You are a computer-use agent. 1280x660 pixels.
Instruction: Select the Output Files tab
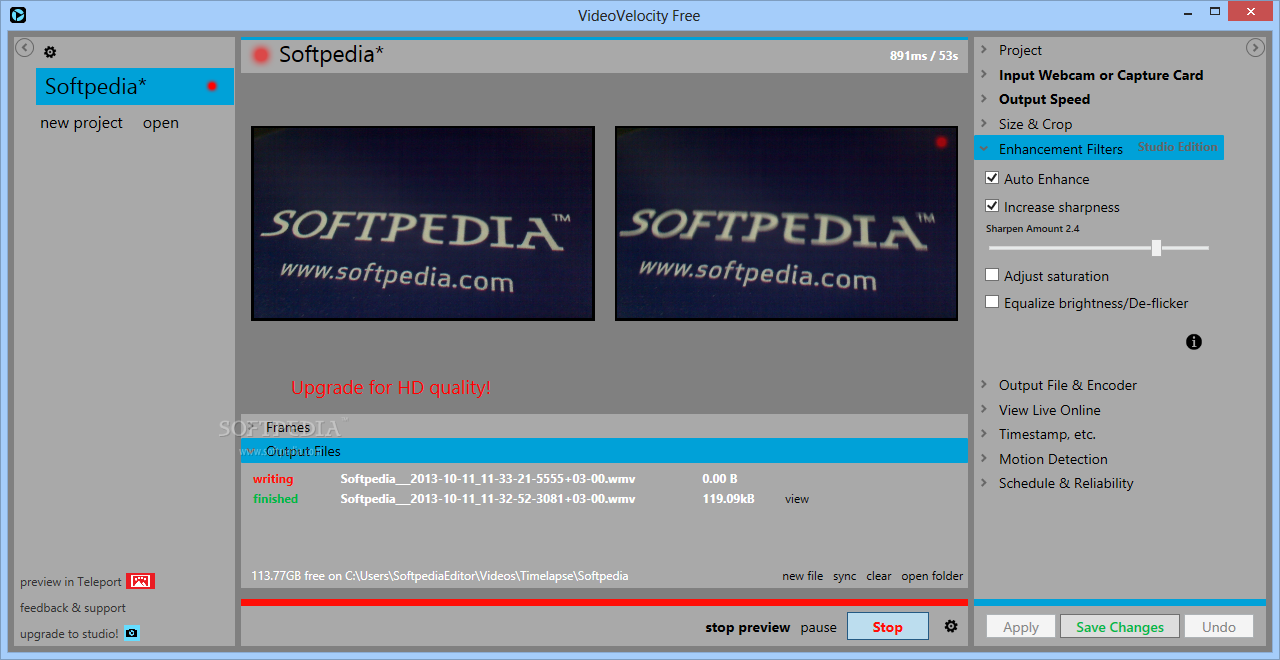tap(604, 451)
